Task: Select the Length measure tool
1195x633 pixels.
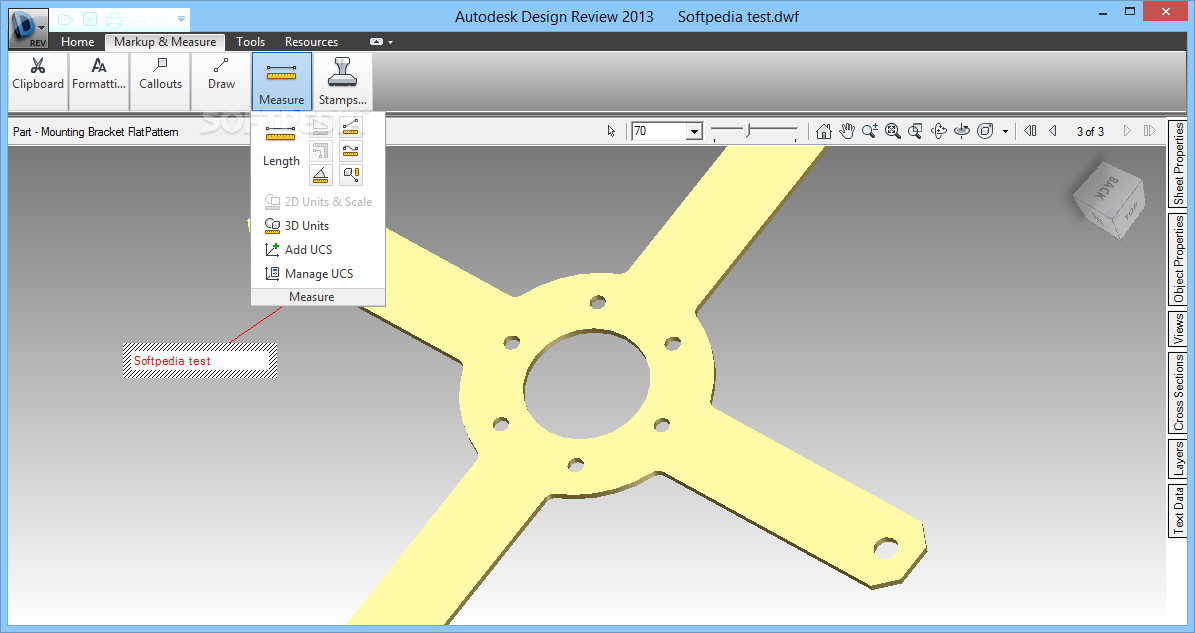Action: tap(280, 145)
